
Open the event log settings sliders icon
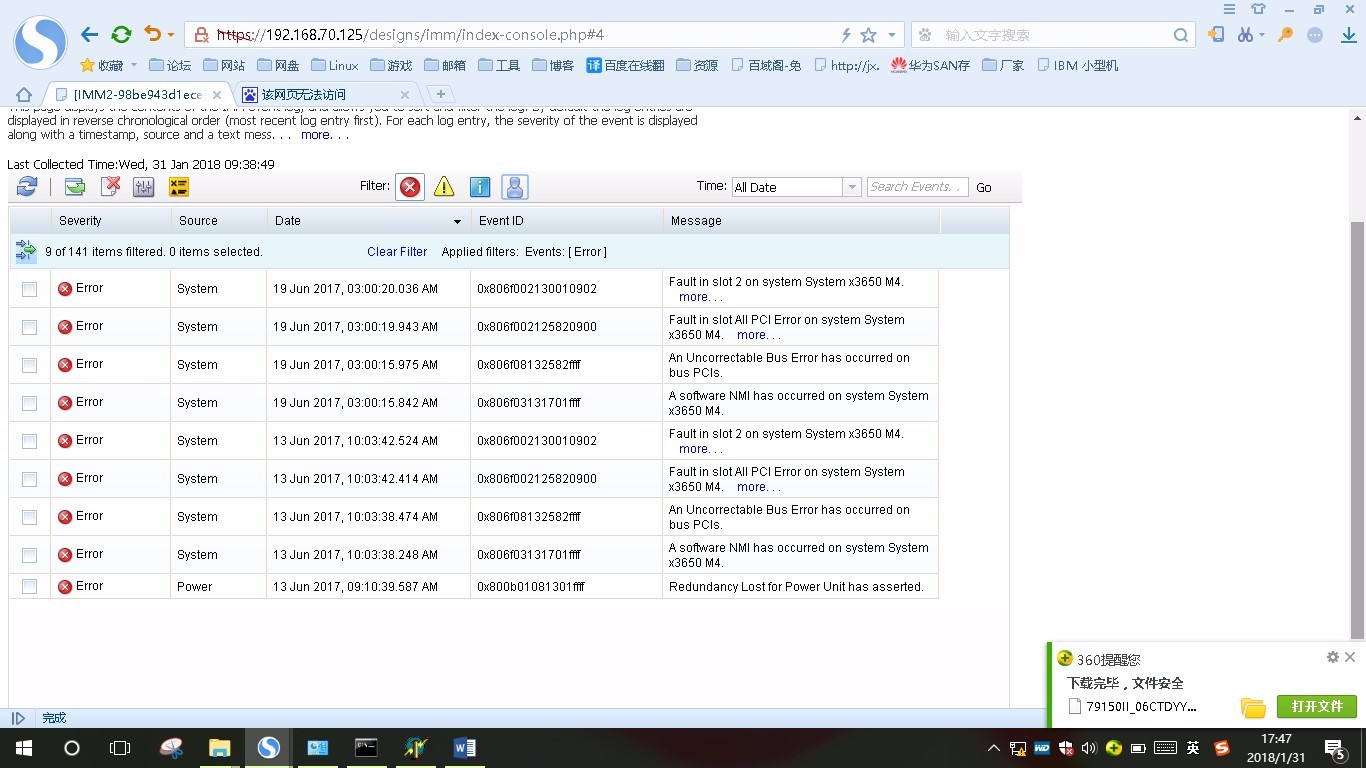(143, 187)
